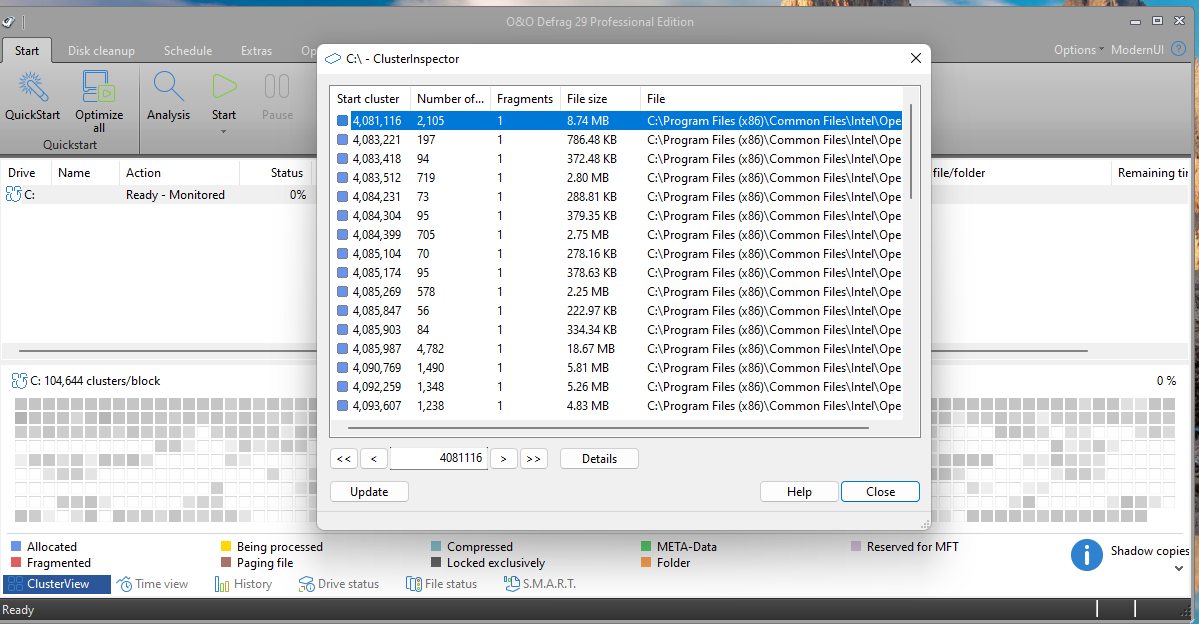This screenshot has height=624, width=1199.
Task: Click the Fragmented legend color swatch
Action: click(x=16, y=562)
